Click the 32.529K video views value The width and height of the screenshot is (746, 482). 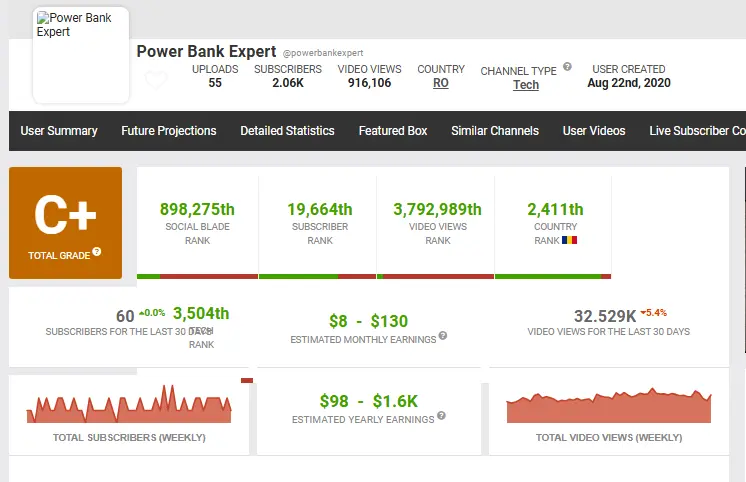click(605, 316)
